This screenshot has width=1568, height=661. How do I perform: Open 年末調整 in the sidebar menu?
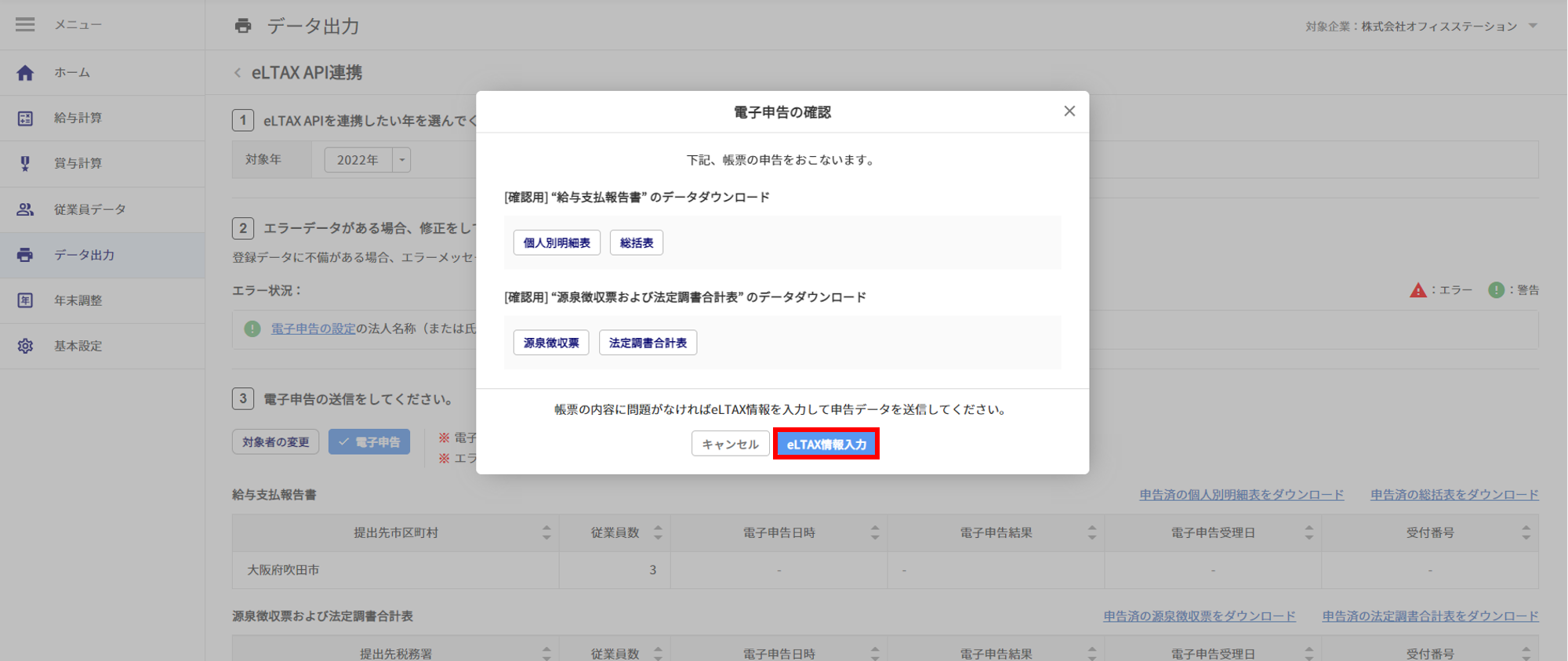tap(102, 300)
